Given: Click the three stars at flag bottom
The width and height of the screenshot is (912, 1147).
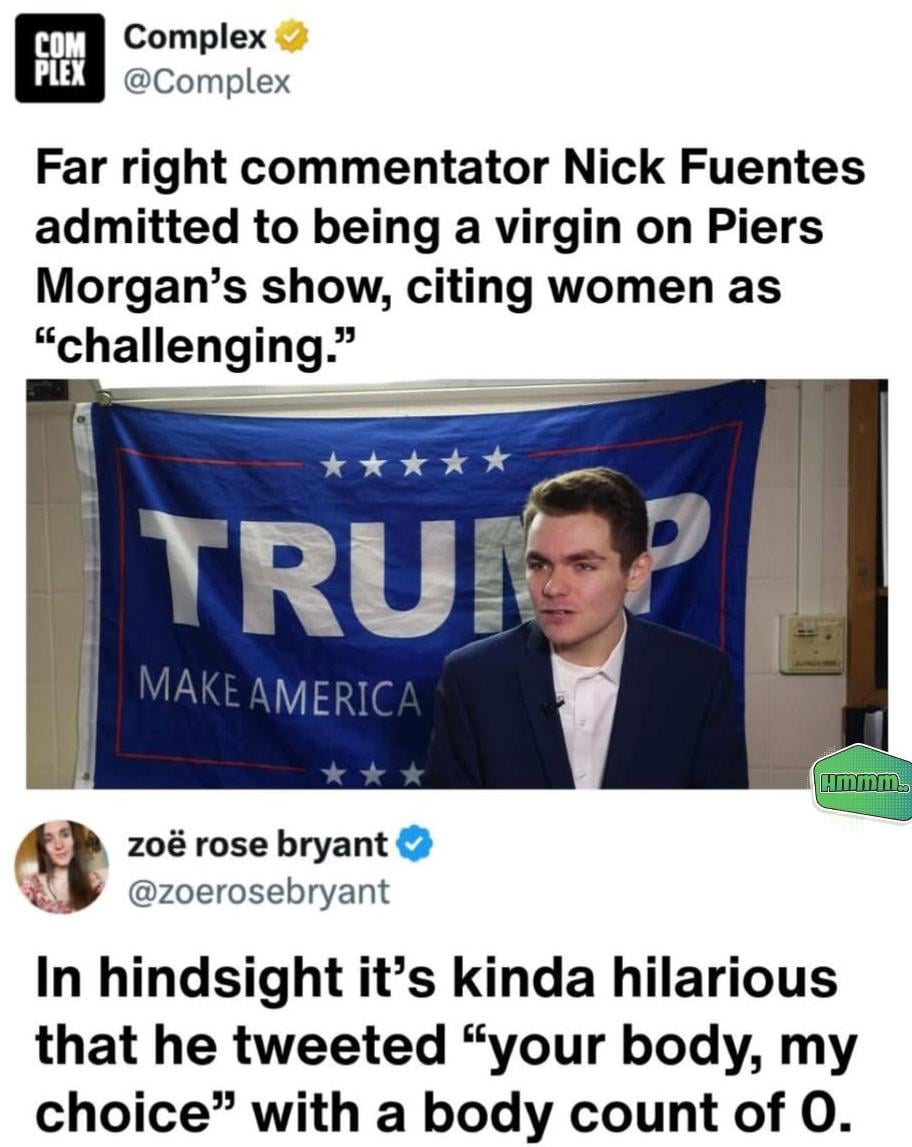Looking at the screenshot, I should pyautogui.click(x=374, y=772).
